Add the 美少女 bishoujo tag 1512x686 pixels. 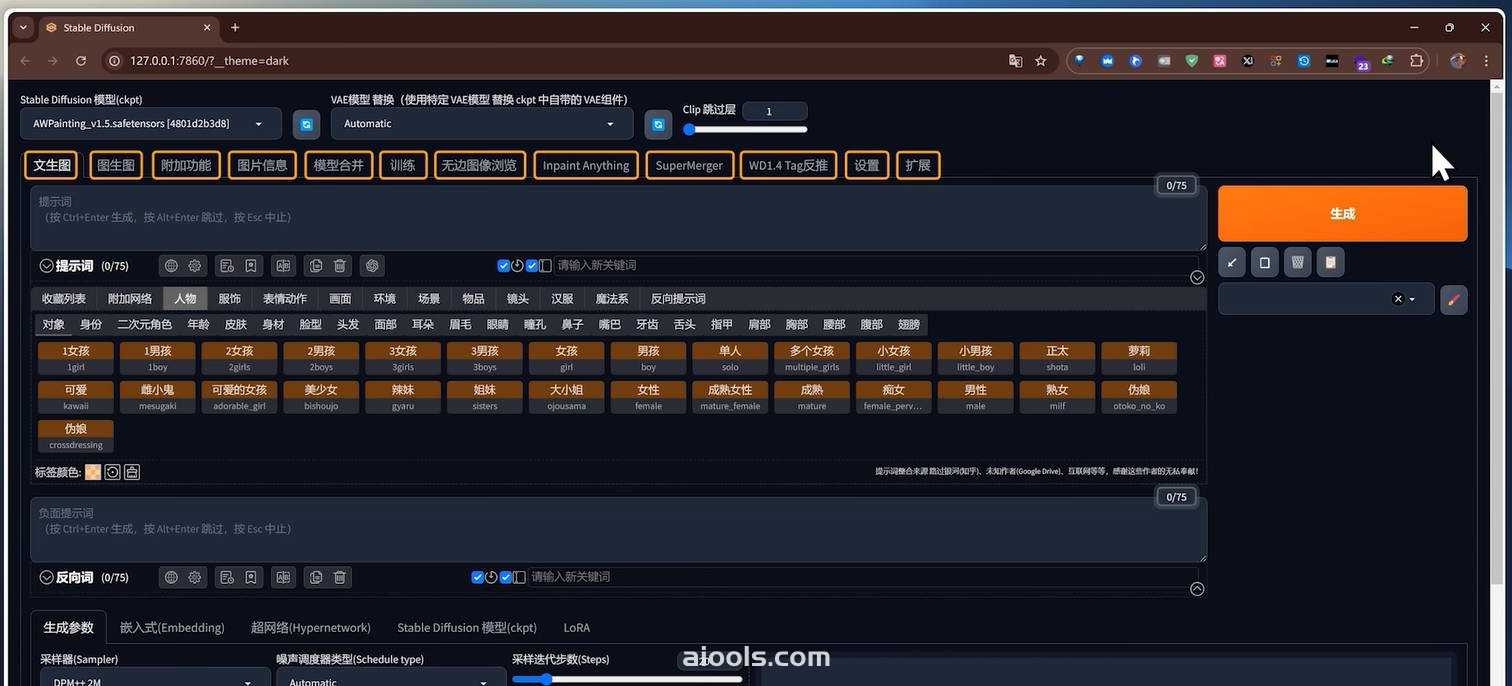(x=321, y=397)
